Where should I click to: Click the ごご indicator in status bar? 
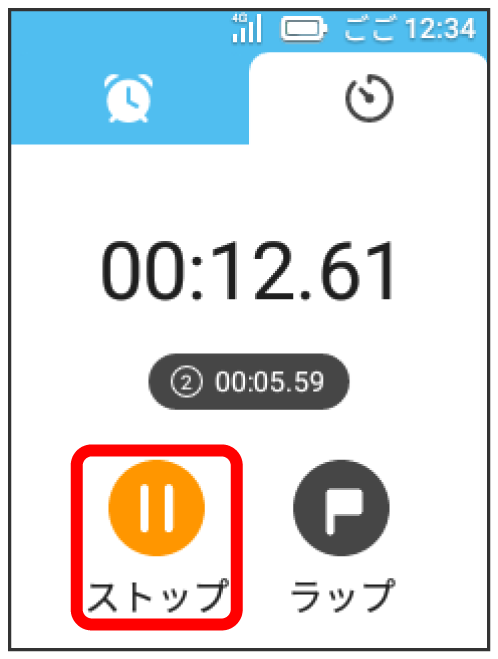[371, 28]
